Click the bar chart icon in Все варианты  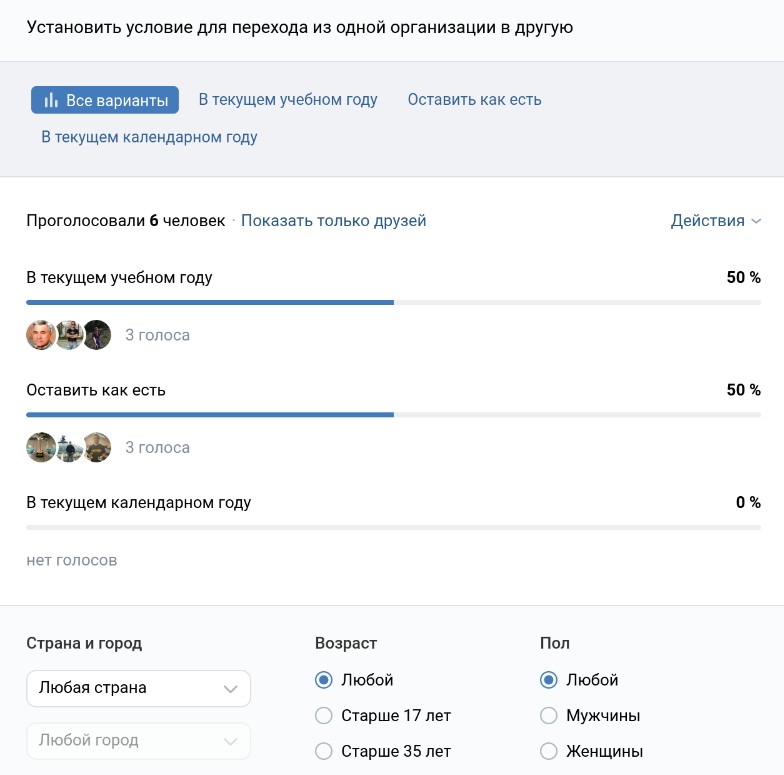tap(51, 100)
